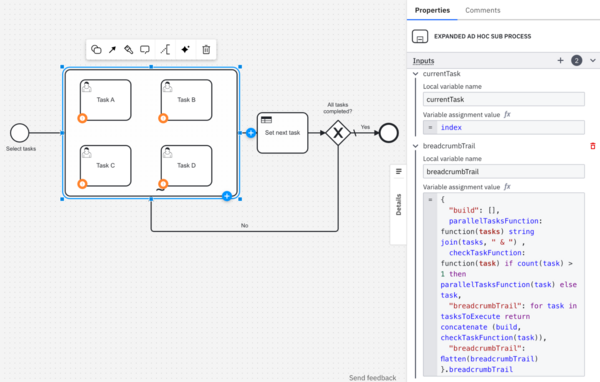Click the Send feedback link

372,378
